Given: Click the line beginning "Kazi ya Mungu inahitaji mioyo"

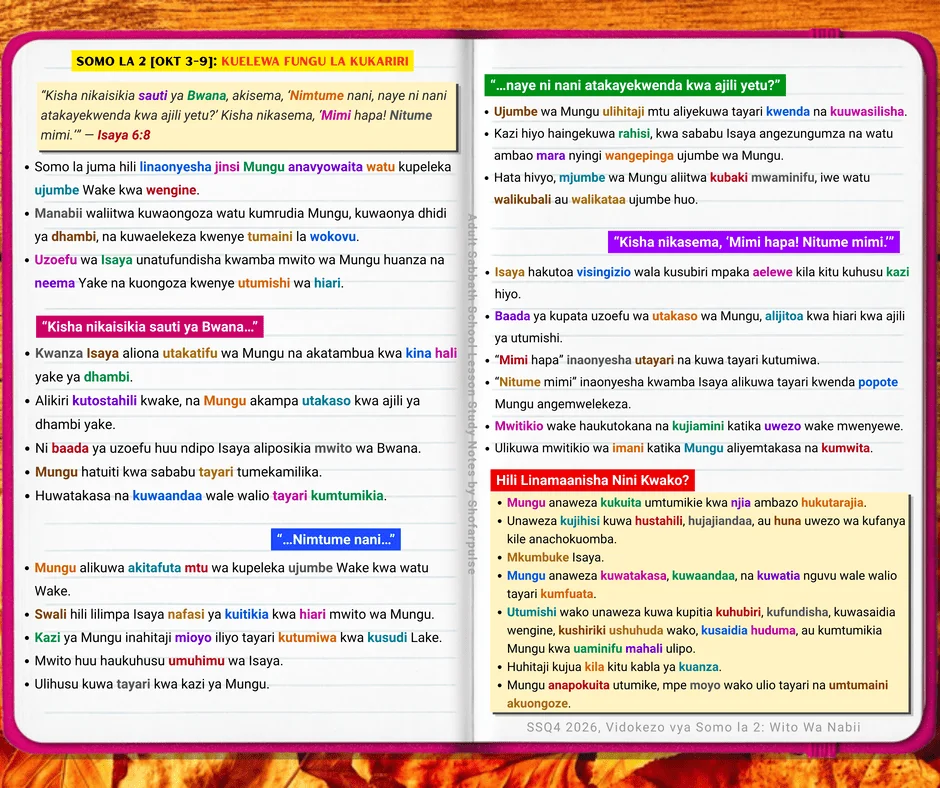Looking at the screenshot, I should [238, 637].
